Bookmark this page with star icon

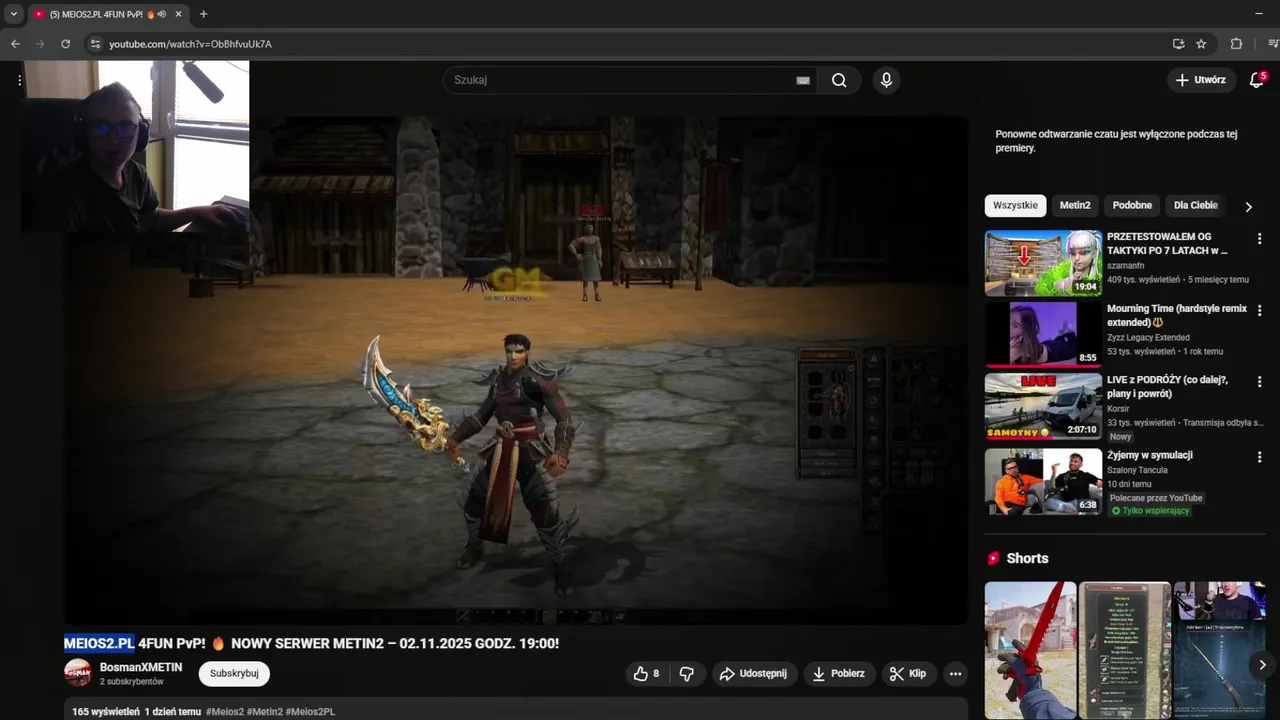pyautogui.click(x=1201, y=44)
